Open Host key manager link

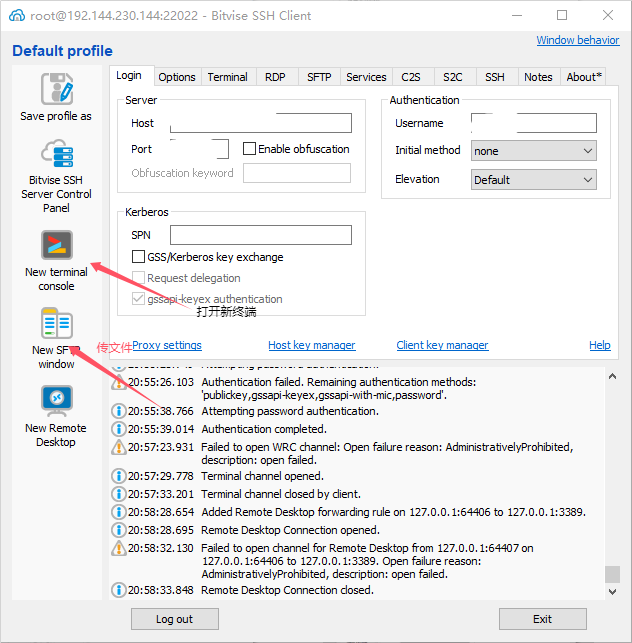312,345
